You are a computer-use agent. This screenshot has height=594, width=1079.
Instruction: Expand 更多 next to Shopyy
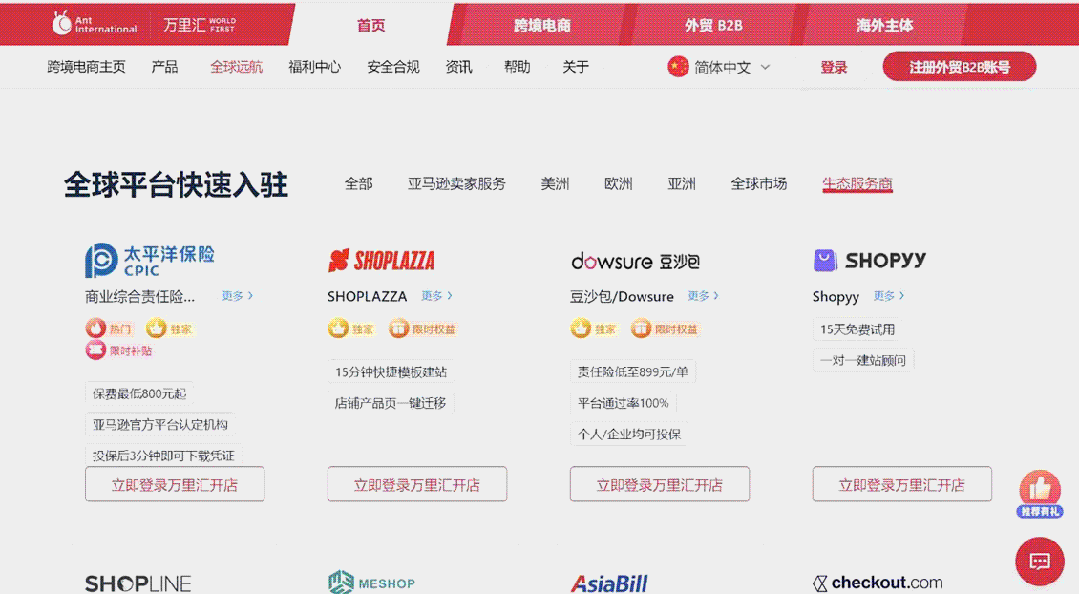[889, 295]
